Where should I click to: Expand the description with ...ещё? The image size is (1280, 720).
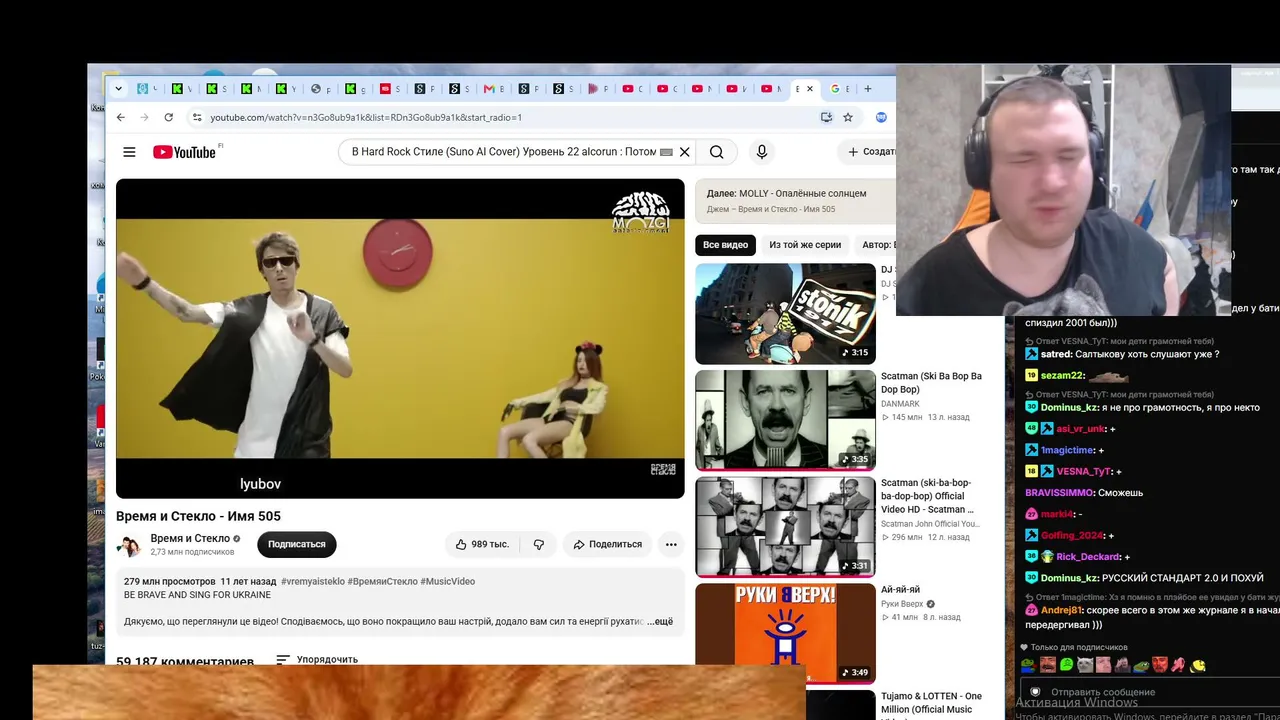[x=660, y=621]
